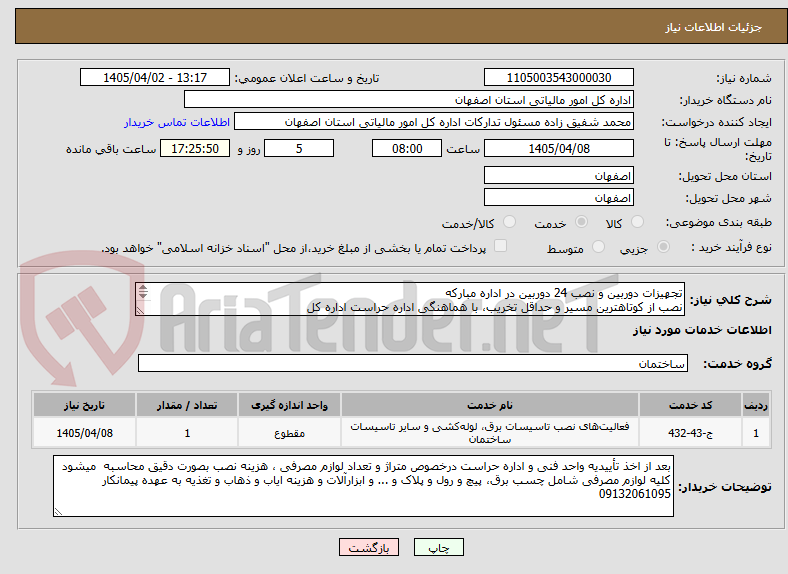Click the نام دستگاه خریدار field

tap(409, 100)
